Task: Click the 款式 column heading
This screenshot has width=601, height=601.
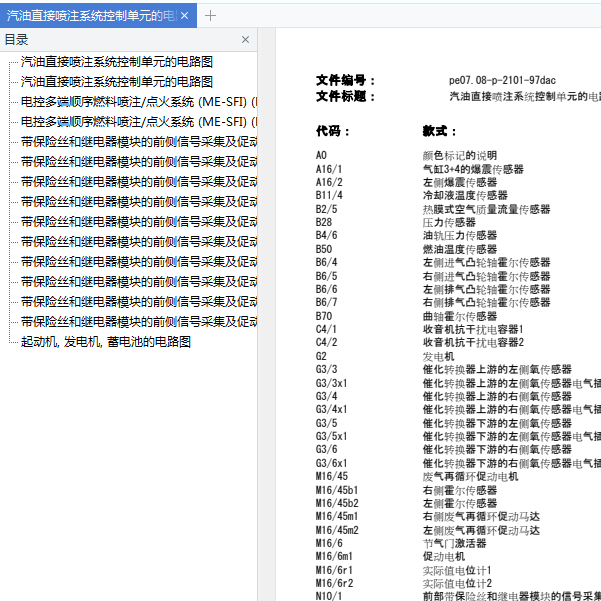Action: click(x=439, y=131)
